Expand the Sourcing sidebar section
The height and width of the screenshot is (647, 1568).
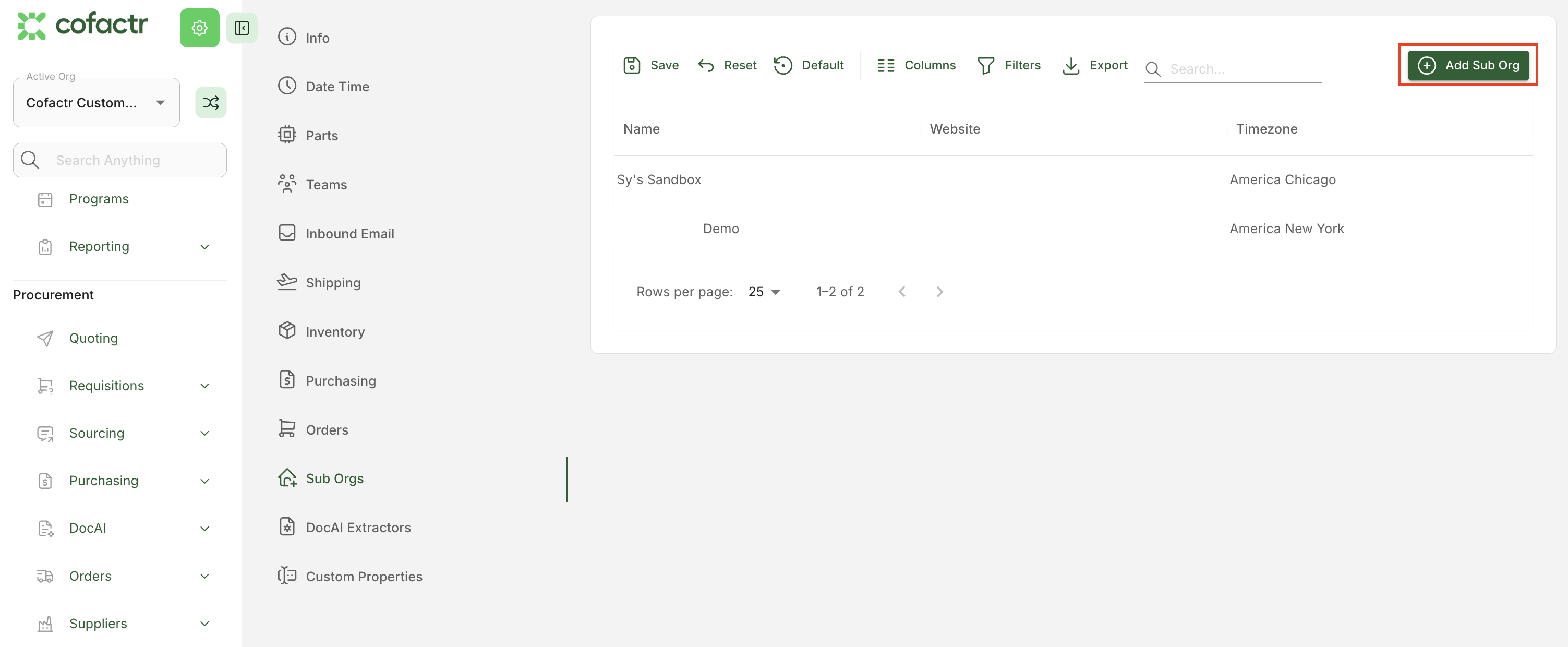[204, 434]
